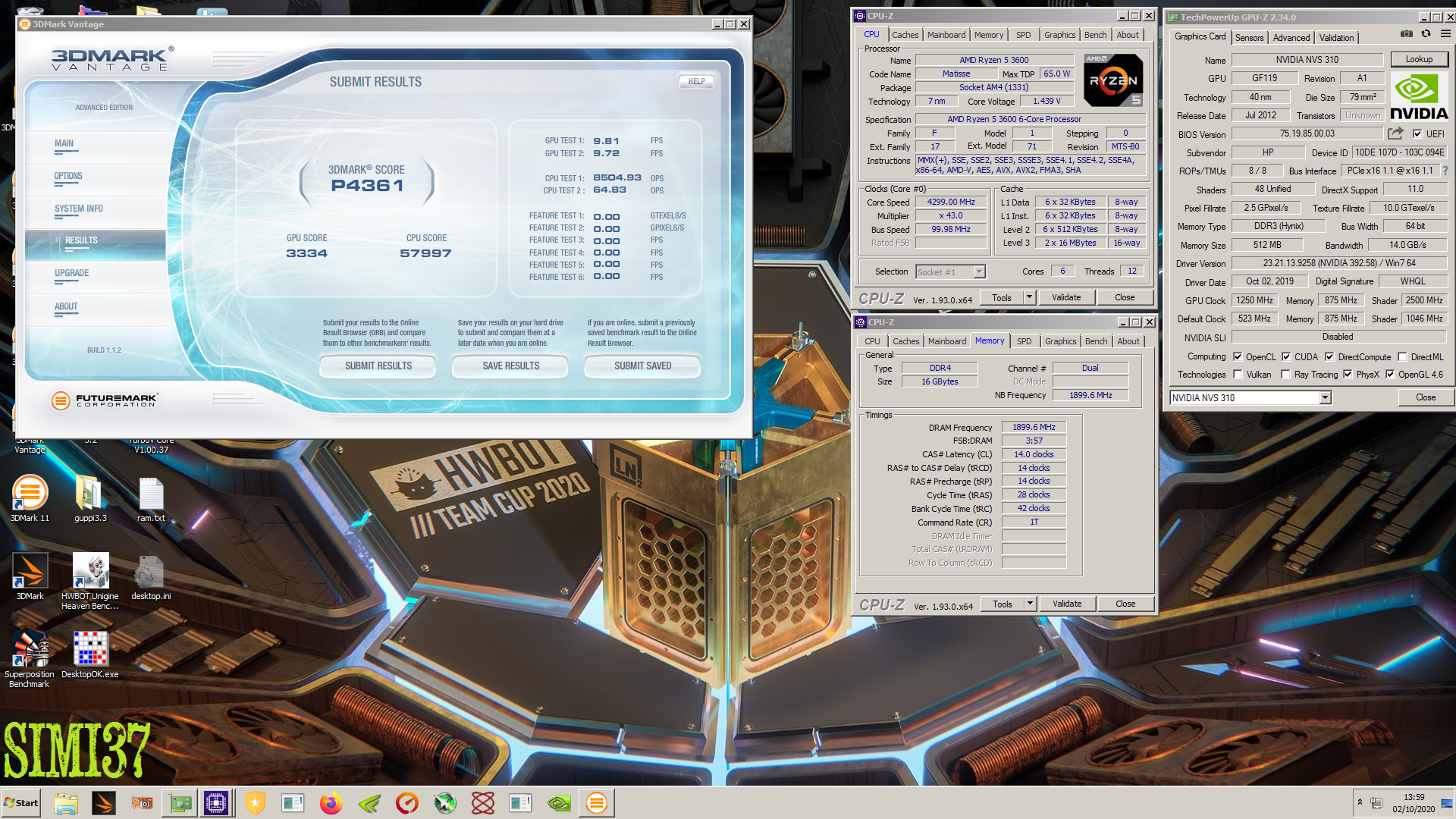Click the Lookup button in GPU-Z
This screenshot has width=1456, height=819.
click(x=1419, y=59)
